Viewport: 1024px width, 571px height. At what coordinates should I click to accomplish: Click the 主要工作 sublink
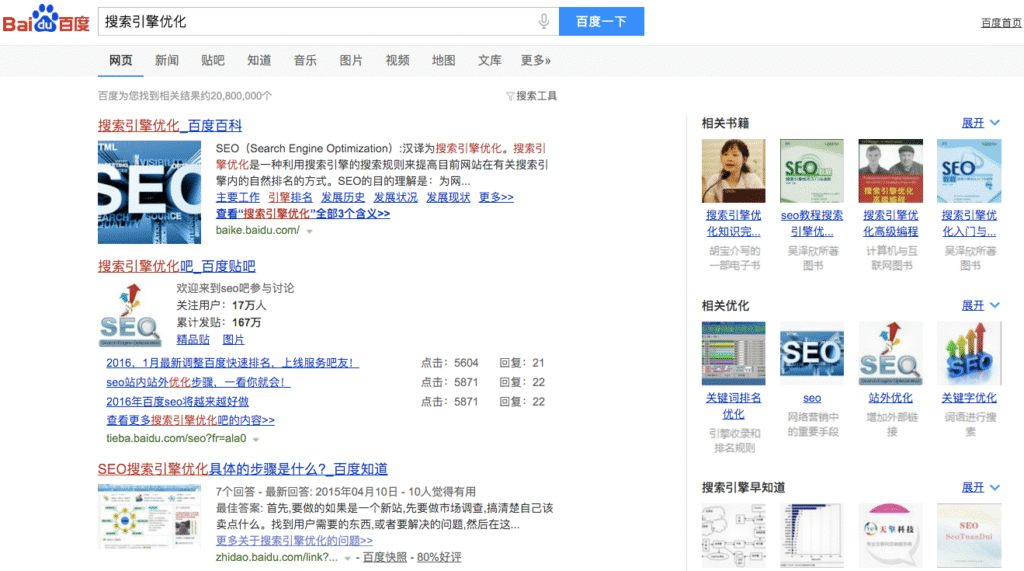click(238, 197)
